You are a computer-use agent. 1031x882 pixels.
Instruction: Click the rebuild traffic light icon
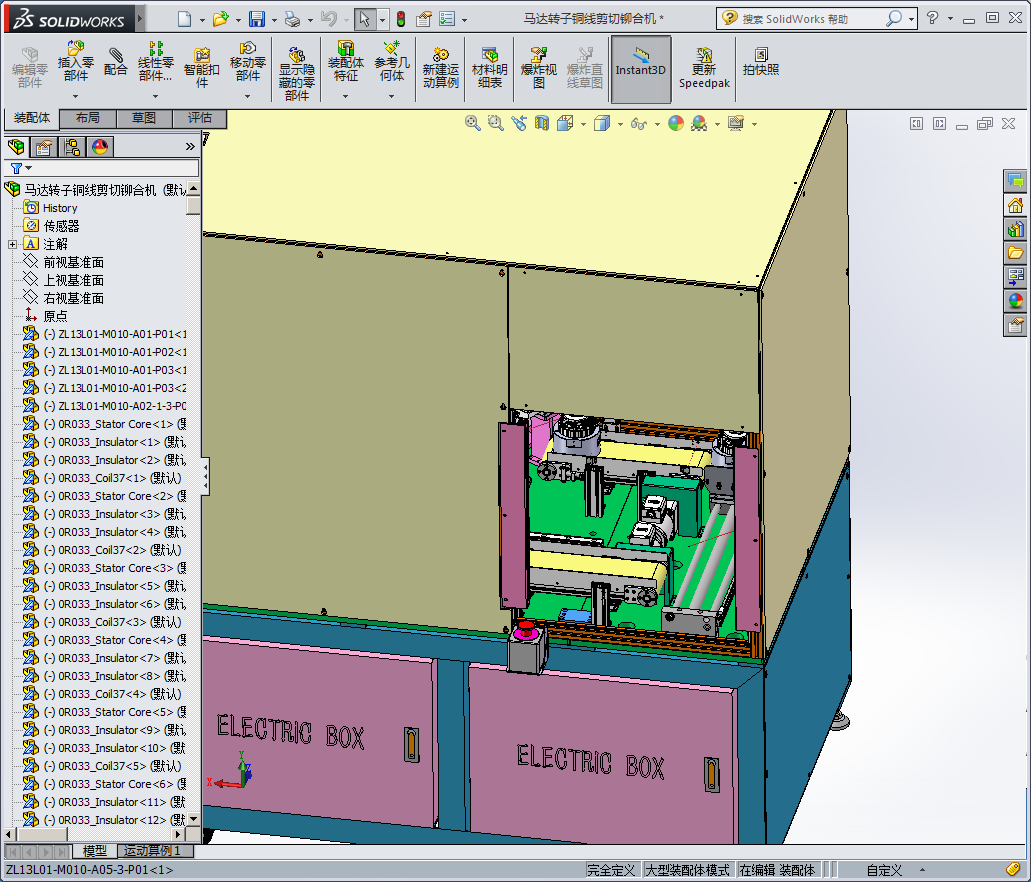400,19
